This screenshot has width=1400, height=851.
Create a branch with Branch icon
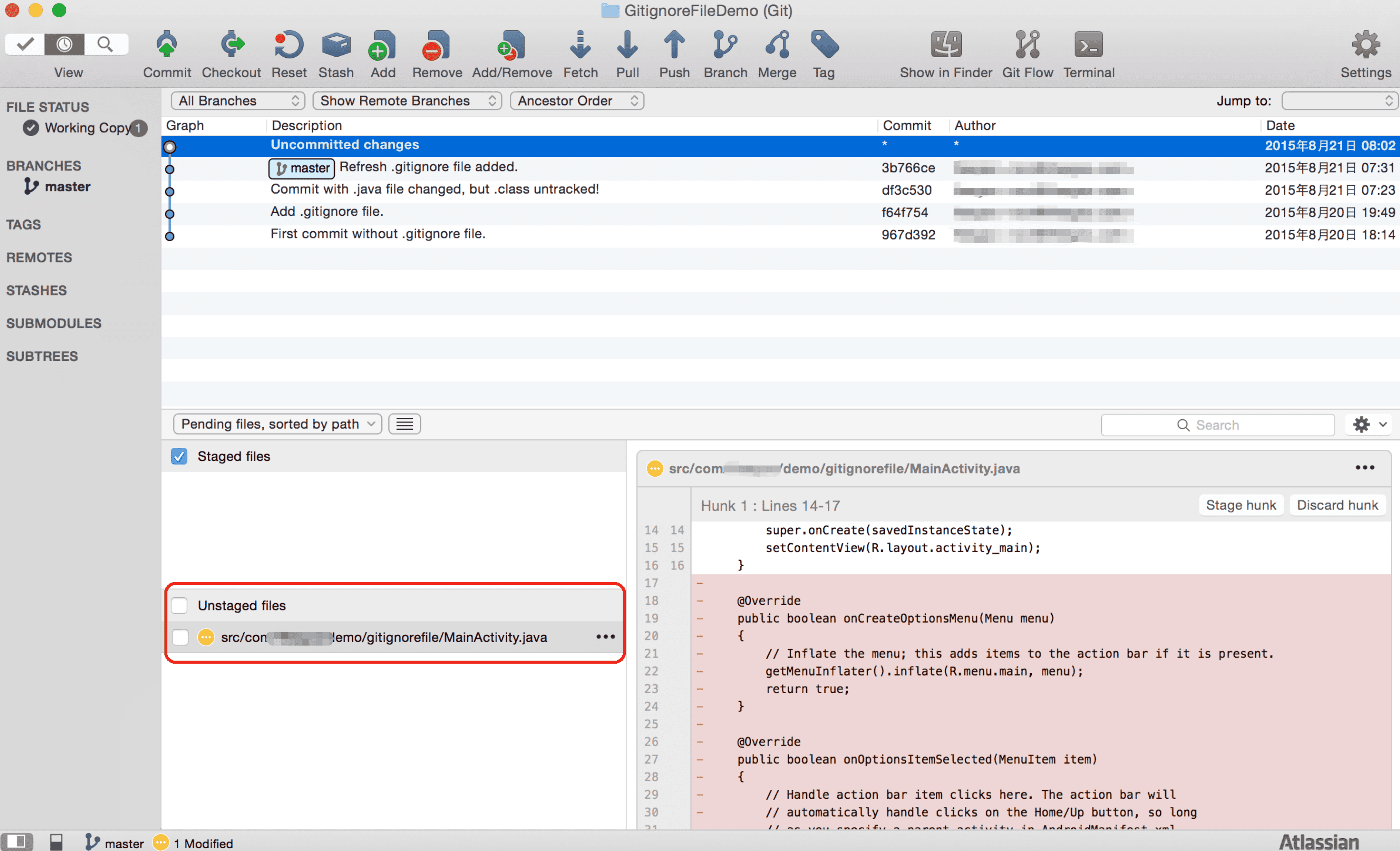(725, 45)
